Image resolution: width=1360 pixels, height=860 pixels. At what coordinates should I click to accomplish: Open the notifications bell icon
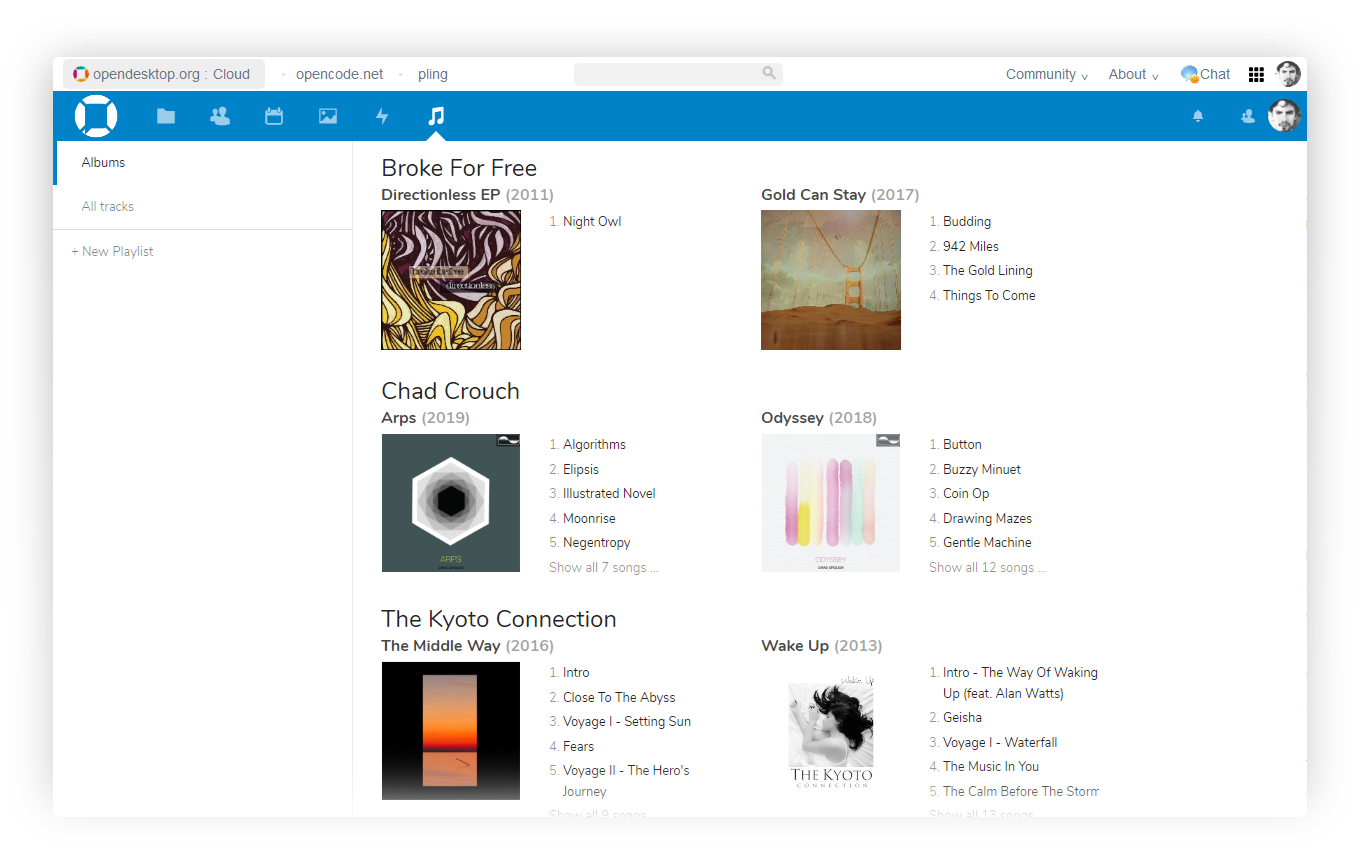click(1198, 116)
